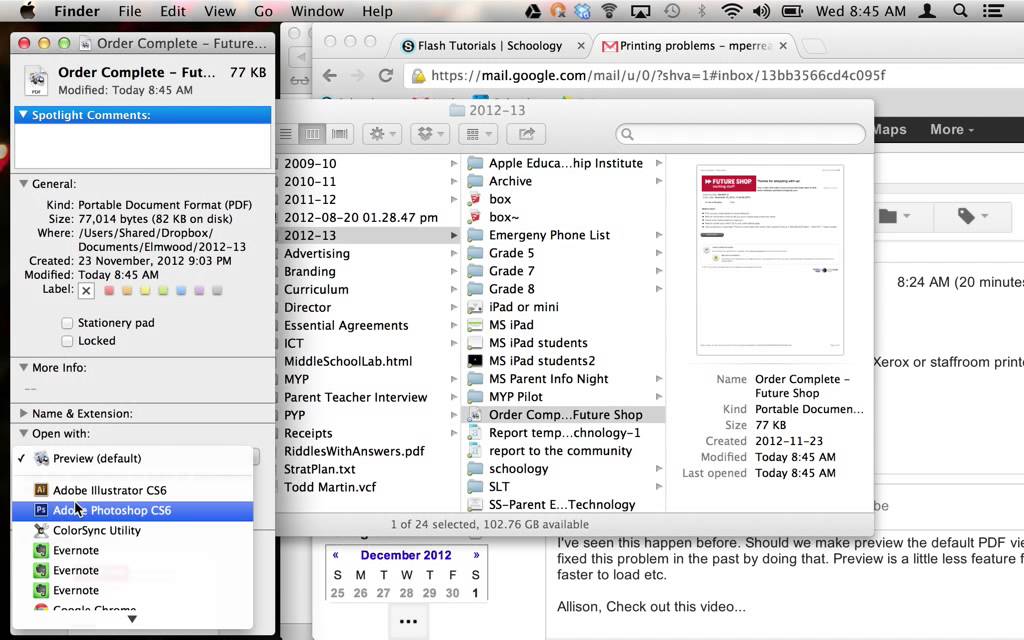Click the PDF preview thumbnail in Finder
The width and height of the screenshot is (1024, 640).
coord(770,260)
